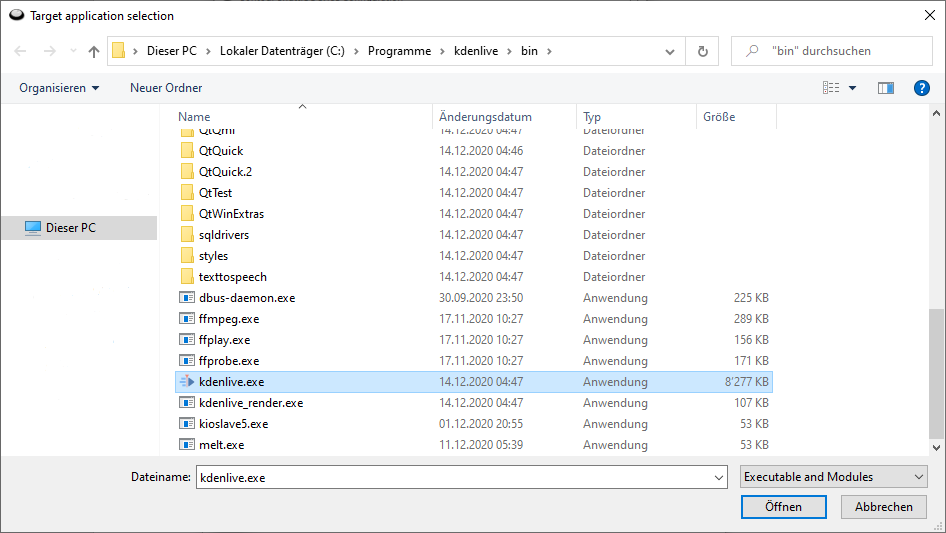Open Executable and Modules filter dropdown
946x533 pixels.
[834, 477]
